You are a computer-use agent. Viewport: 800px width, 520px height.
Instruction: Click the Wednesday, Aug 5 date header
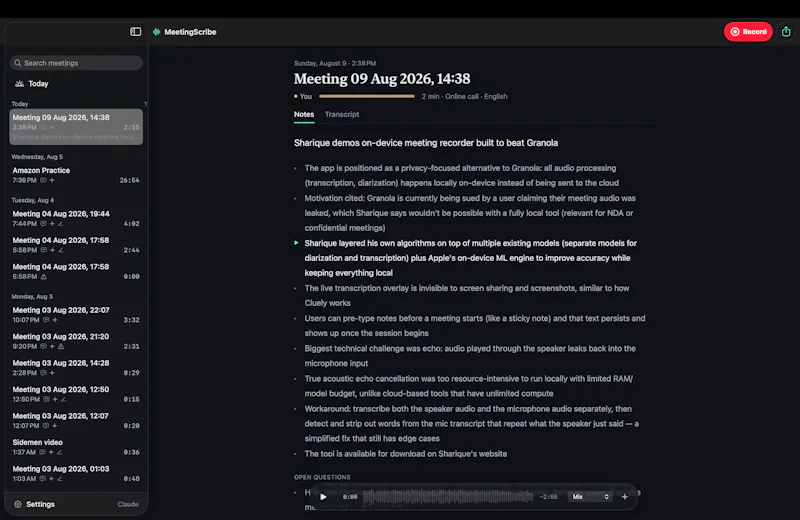click(37, 157)
